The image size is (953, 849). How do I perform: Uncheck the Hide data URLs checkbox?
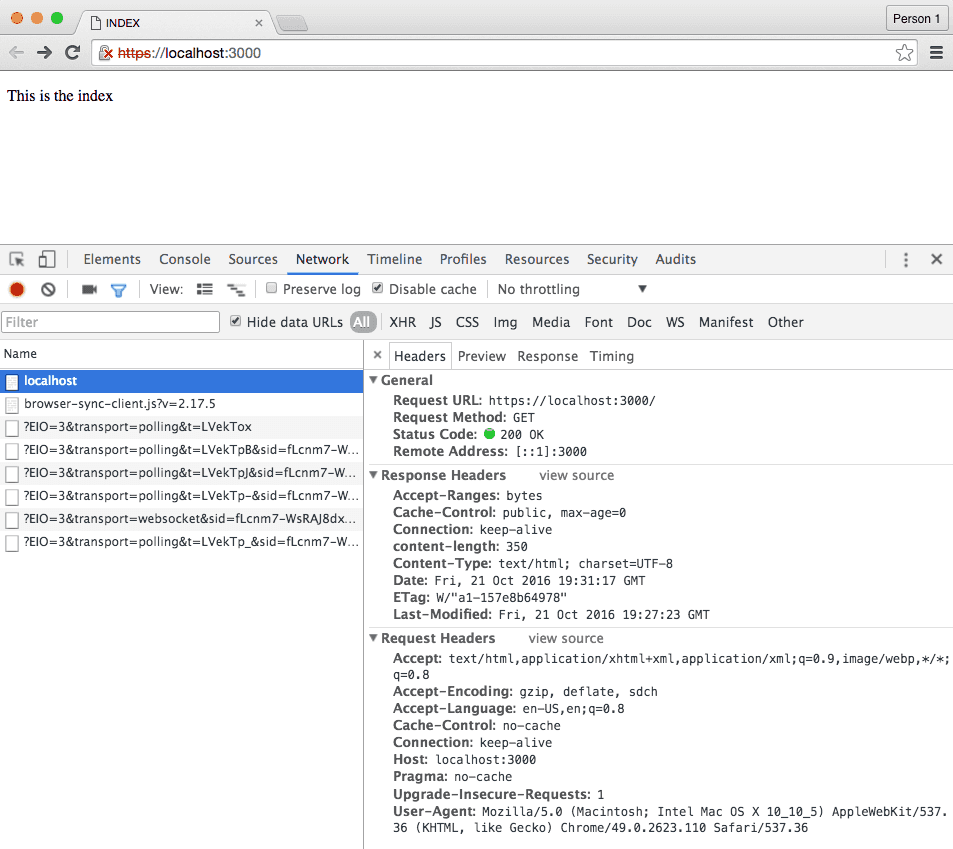tap(235, 322)
